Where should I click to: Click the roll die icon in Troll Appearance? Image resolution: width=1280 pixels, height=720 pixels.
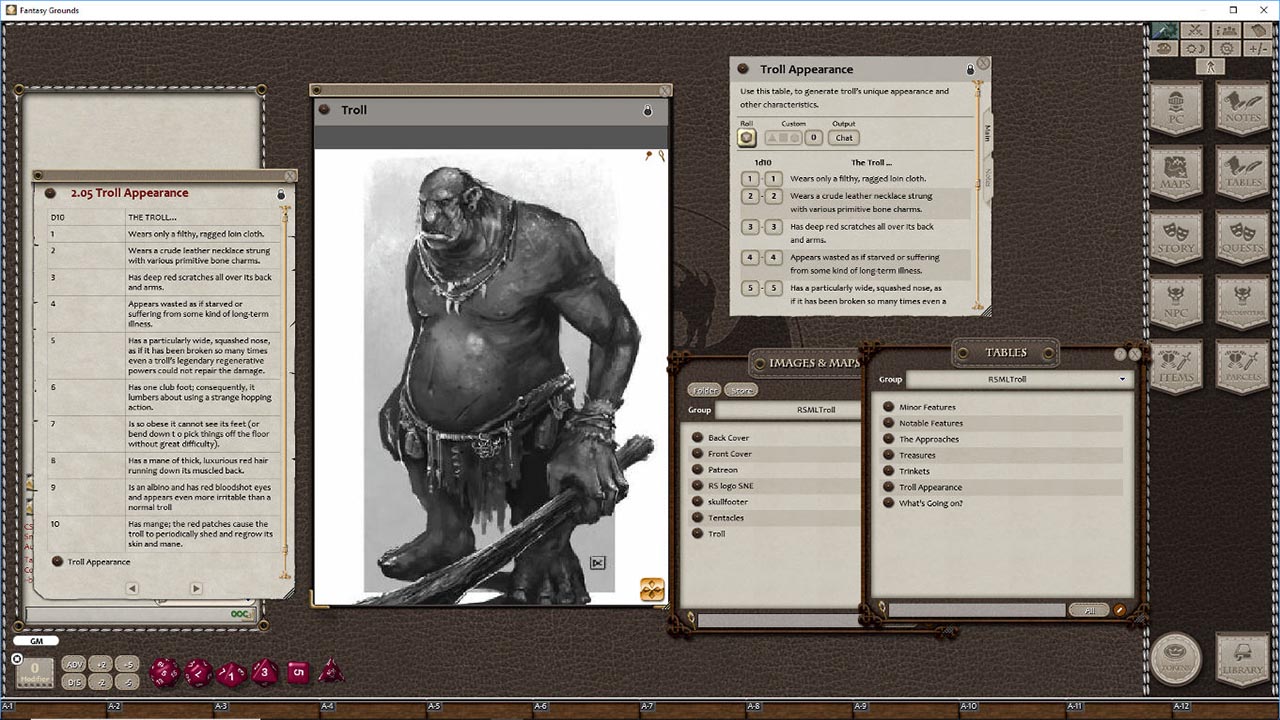tap(746, 138)
